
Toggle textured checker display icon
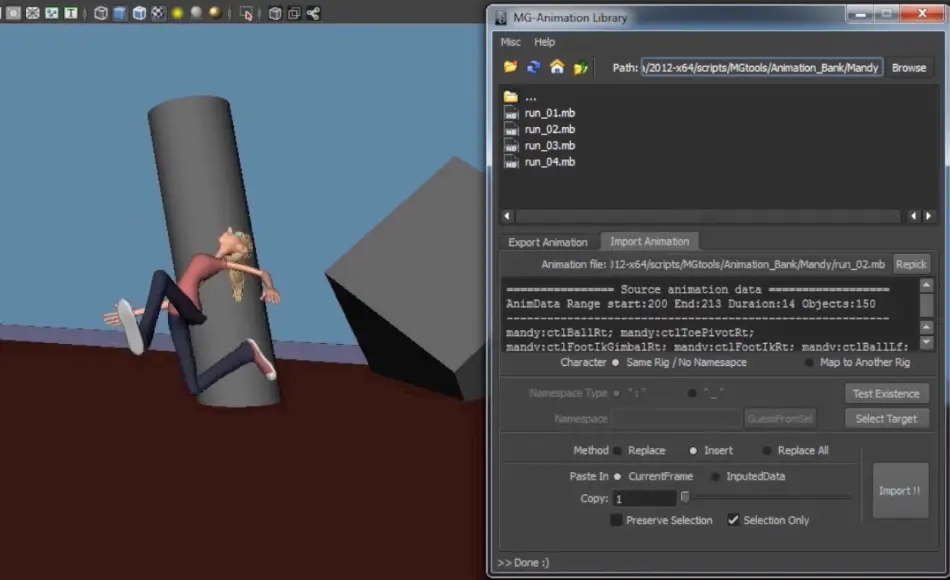[x=158, y=13]
